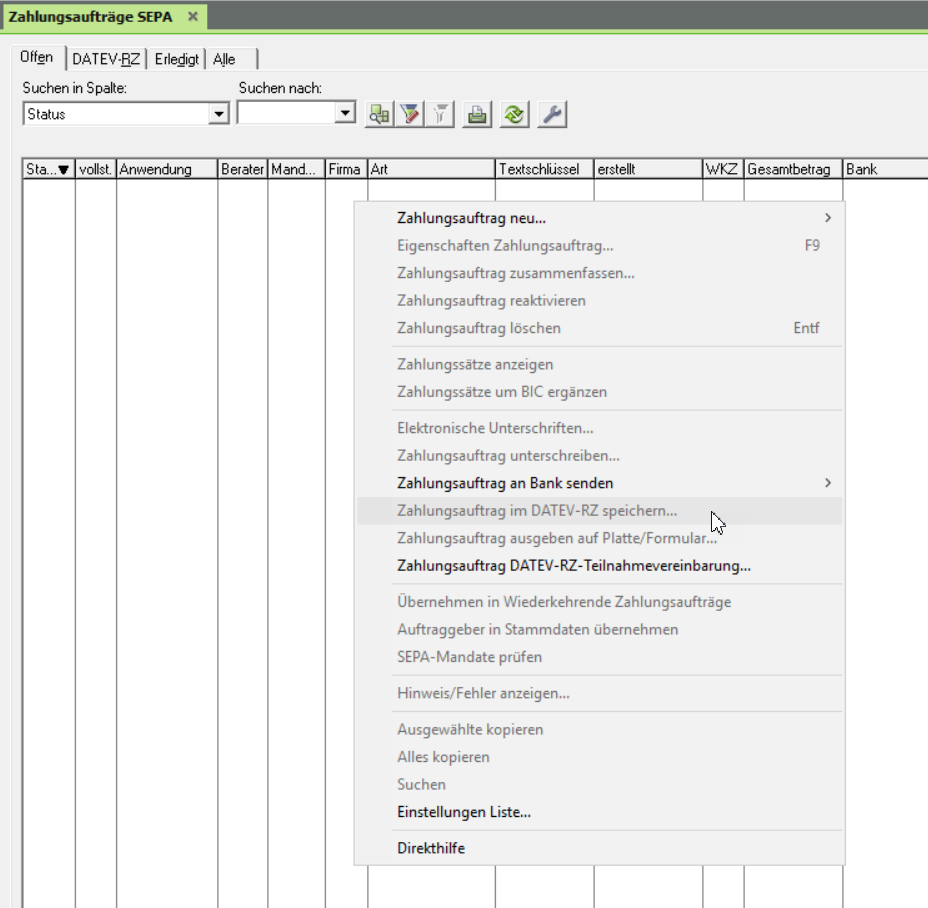
Task: Sort by the Art column header
Action: 431,169
